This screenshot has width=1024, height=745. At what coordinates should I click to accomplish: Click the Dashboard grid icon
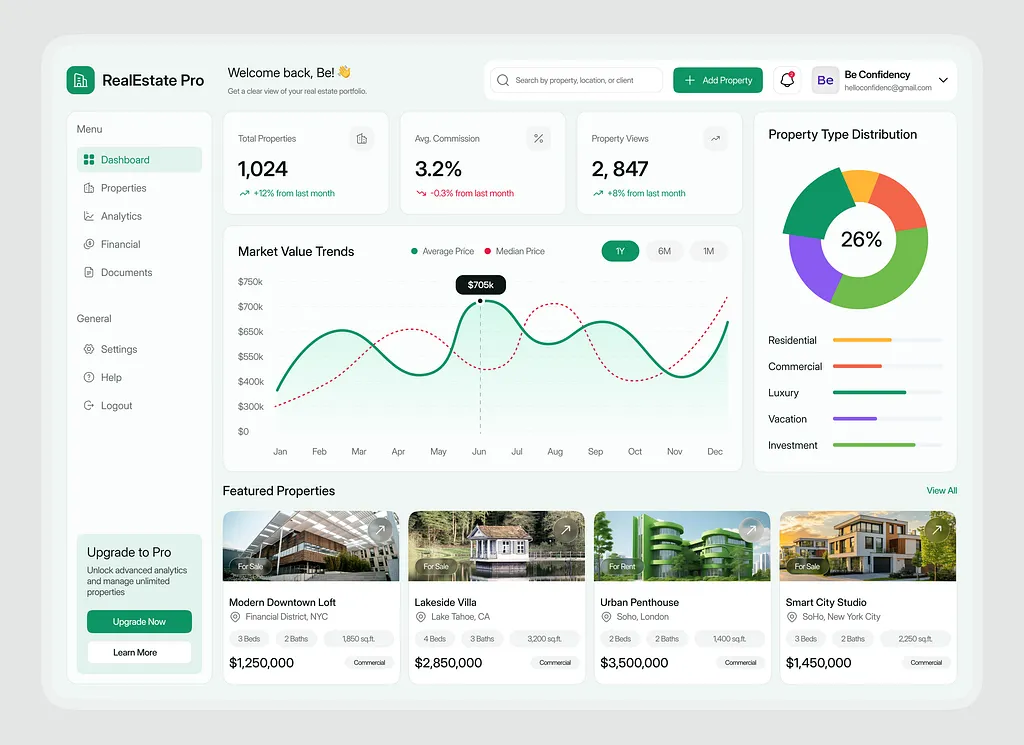(89, 160)
